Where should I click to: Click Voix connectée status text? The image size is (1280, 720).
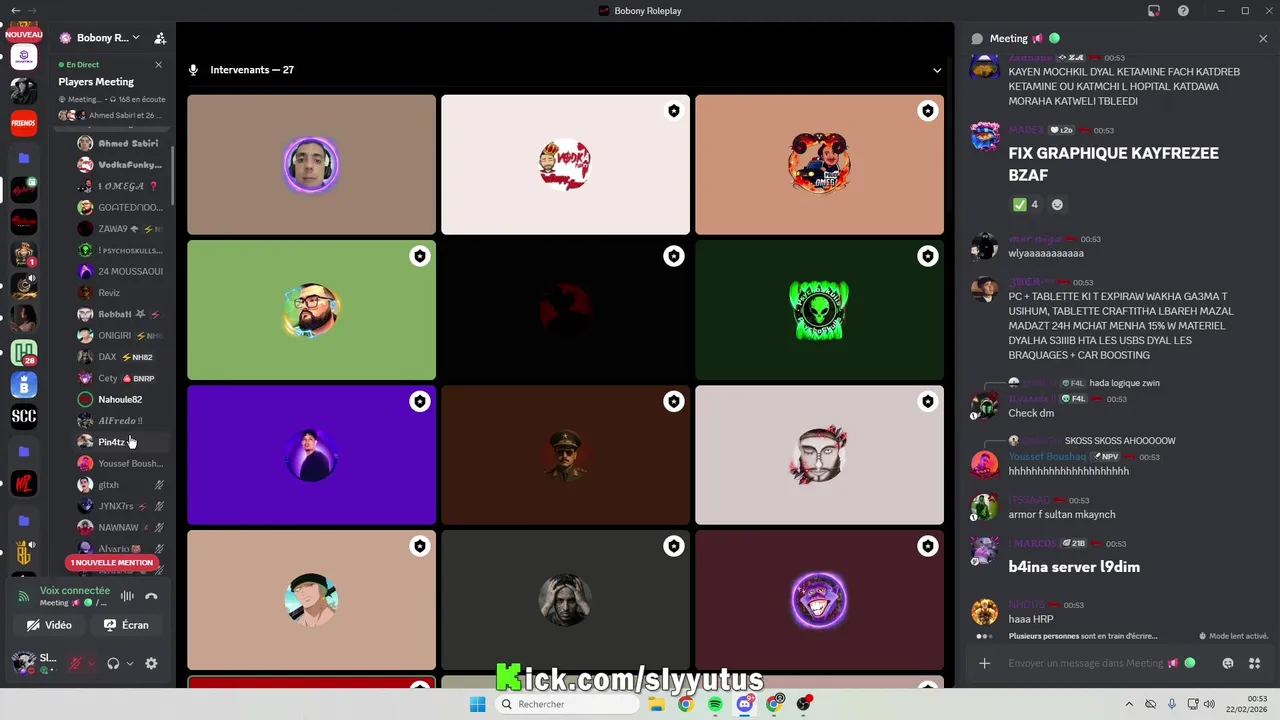point(75,591)
